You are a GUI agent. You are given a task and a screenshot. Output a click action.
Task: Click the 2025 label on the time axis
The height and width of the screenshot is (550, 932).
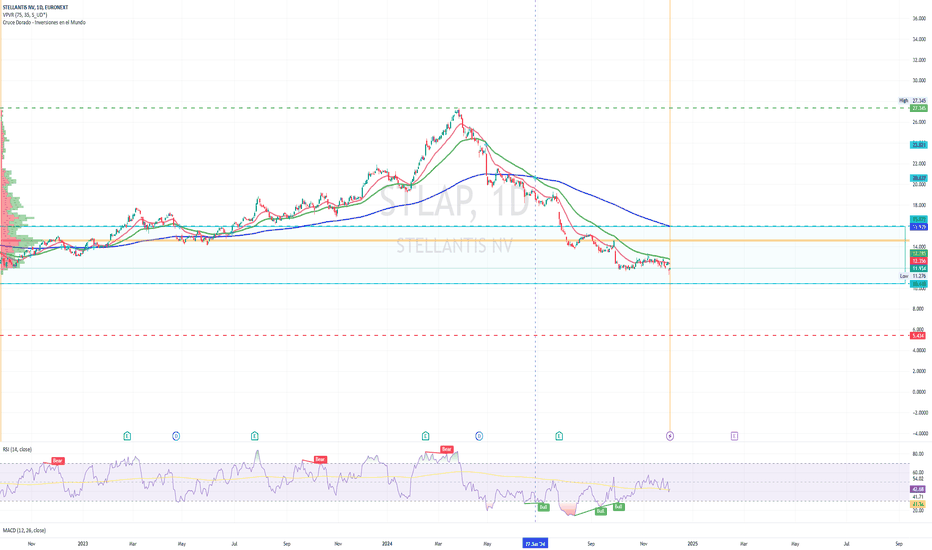tap(692, 543)
